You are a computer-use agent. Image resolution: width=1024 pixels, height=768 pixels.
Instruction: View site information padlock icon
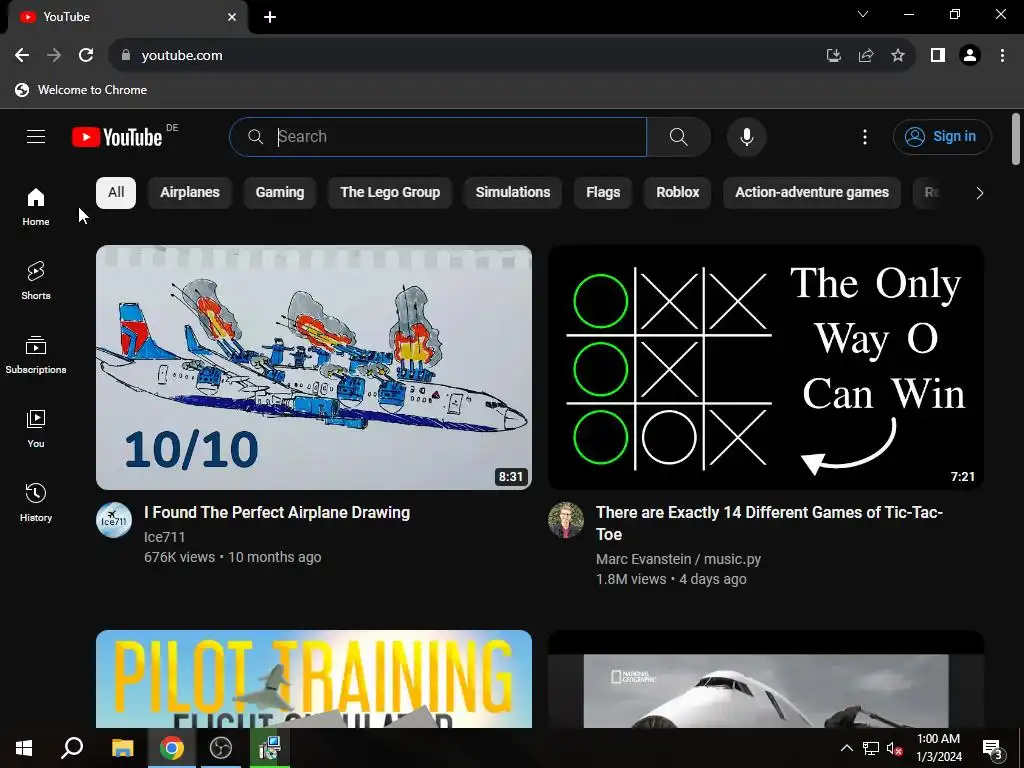tap(126, 56)
